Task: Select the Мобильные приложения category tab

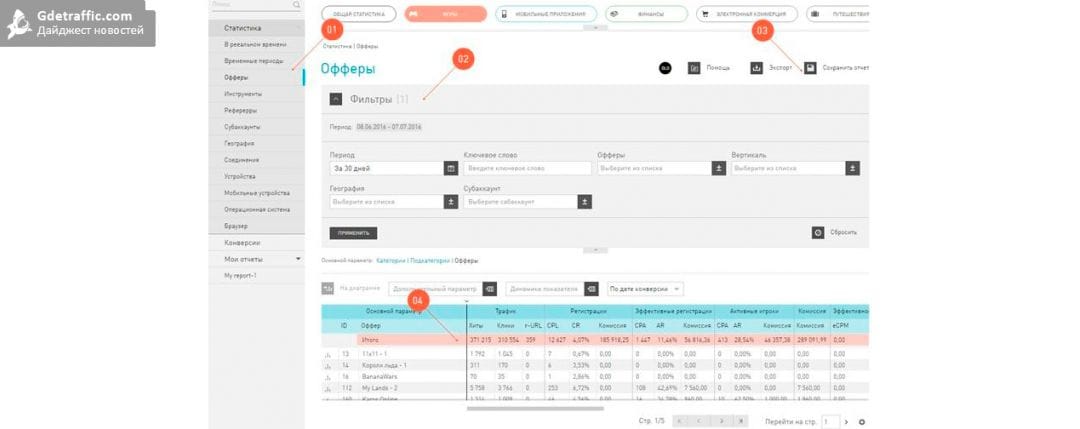Action: tap(546, 15)
